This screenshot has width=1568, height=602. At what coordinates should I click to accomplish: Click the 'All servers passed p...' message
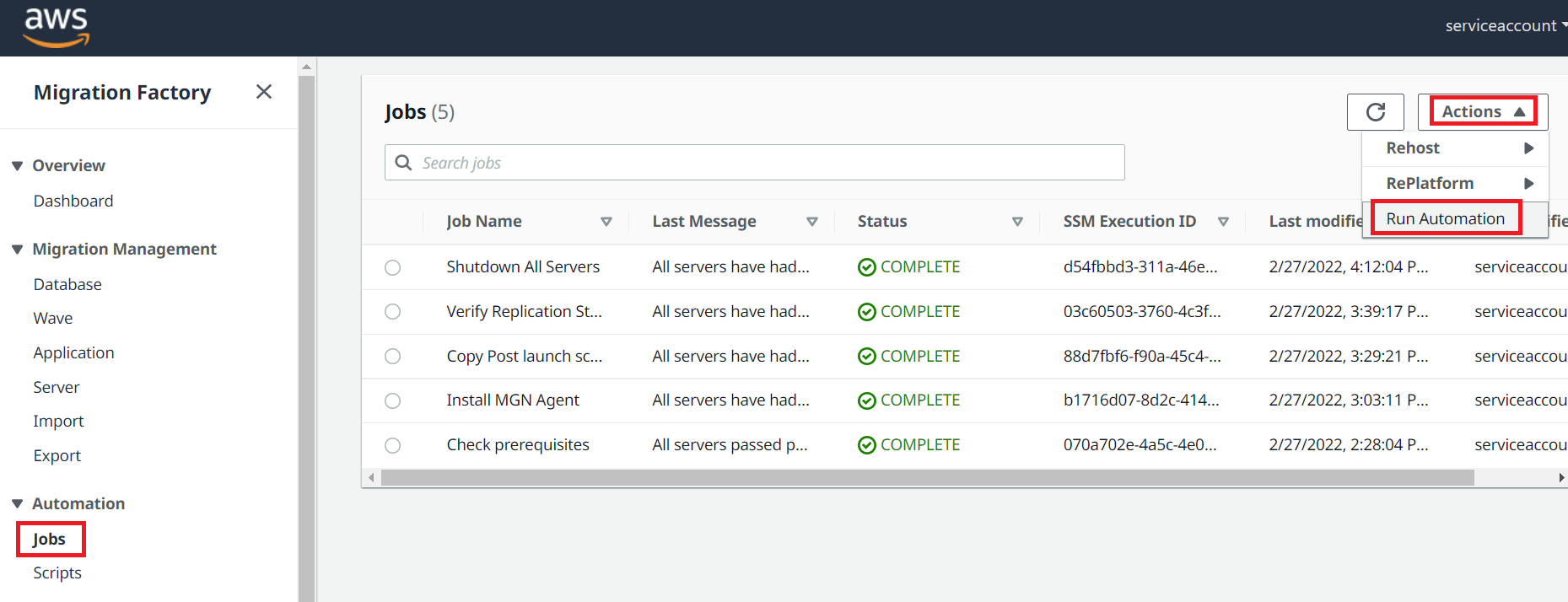coord(730,444)
